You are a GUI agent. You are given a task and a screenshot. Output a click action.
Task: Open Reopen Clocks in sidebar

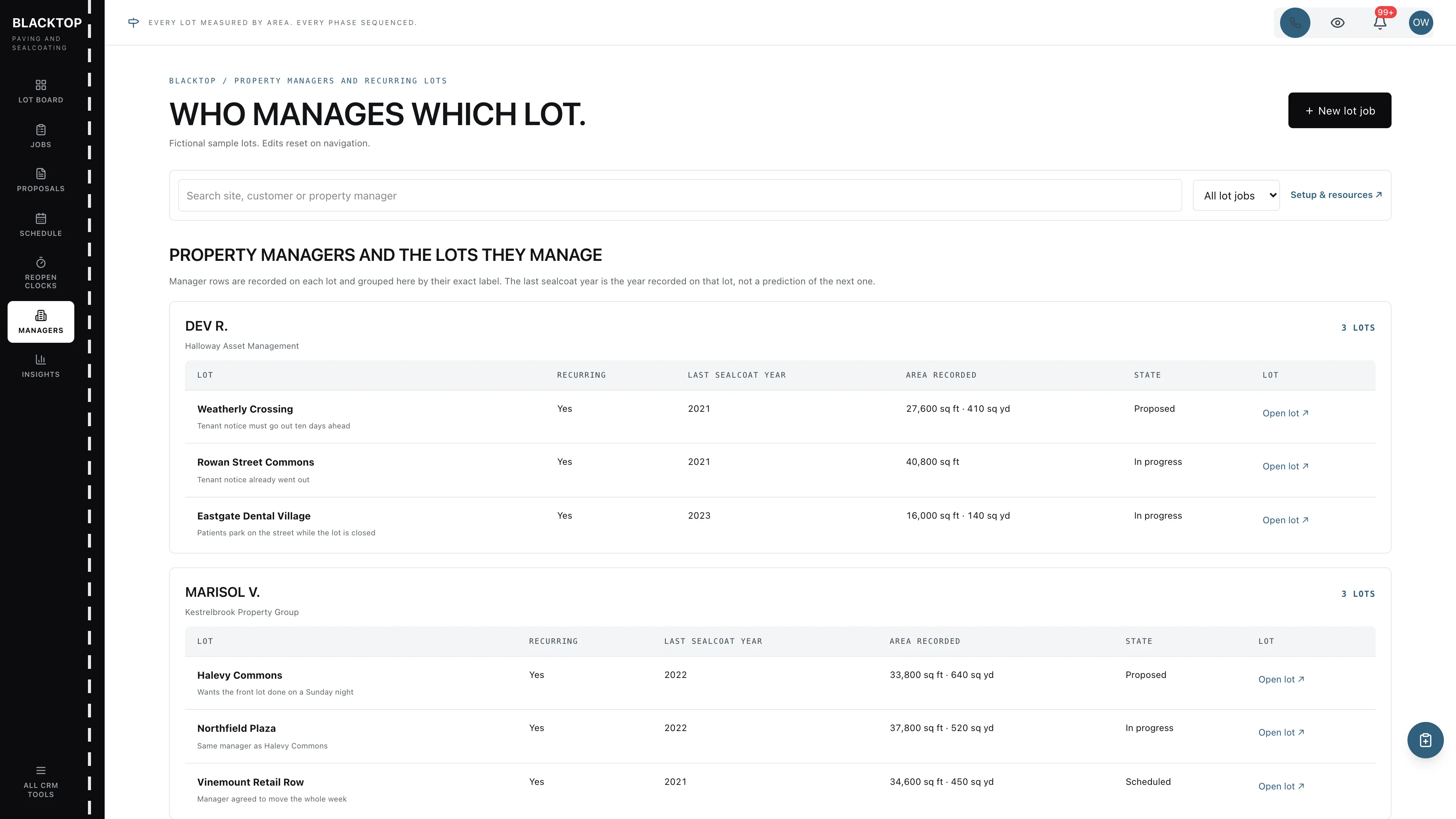41,273
